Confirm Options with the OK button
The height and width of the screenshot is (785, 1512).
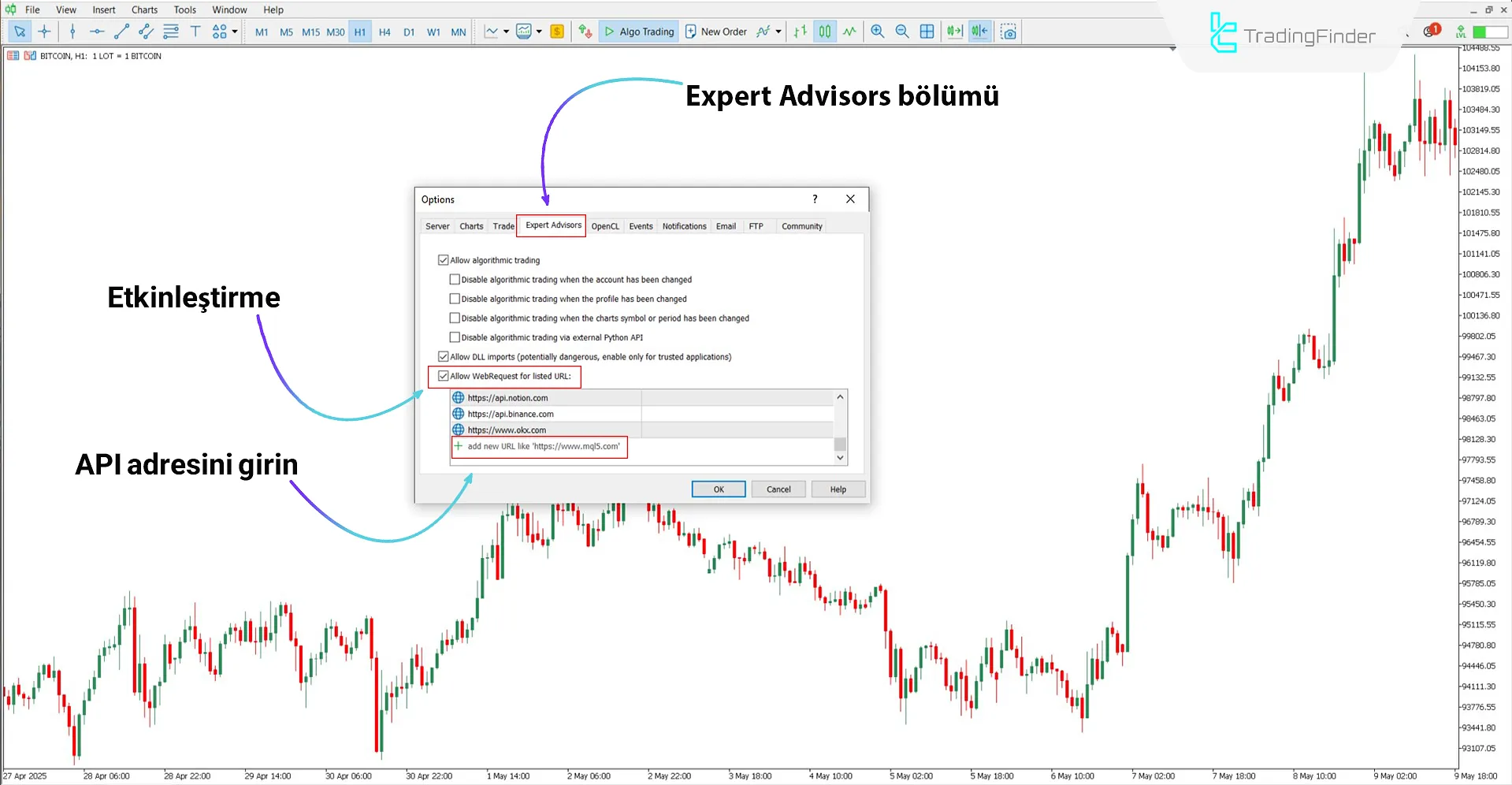pyautogui.click(x=717, y=489)
